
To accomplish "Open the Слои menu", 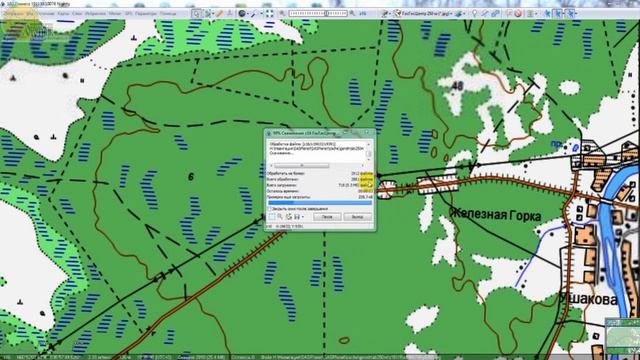I will (77, 13).
